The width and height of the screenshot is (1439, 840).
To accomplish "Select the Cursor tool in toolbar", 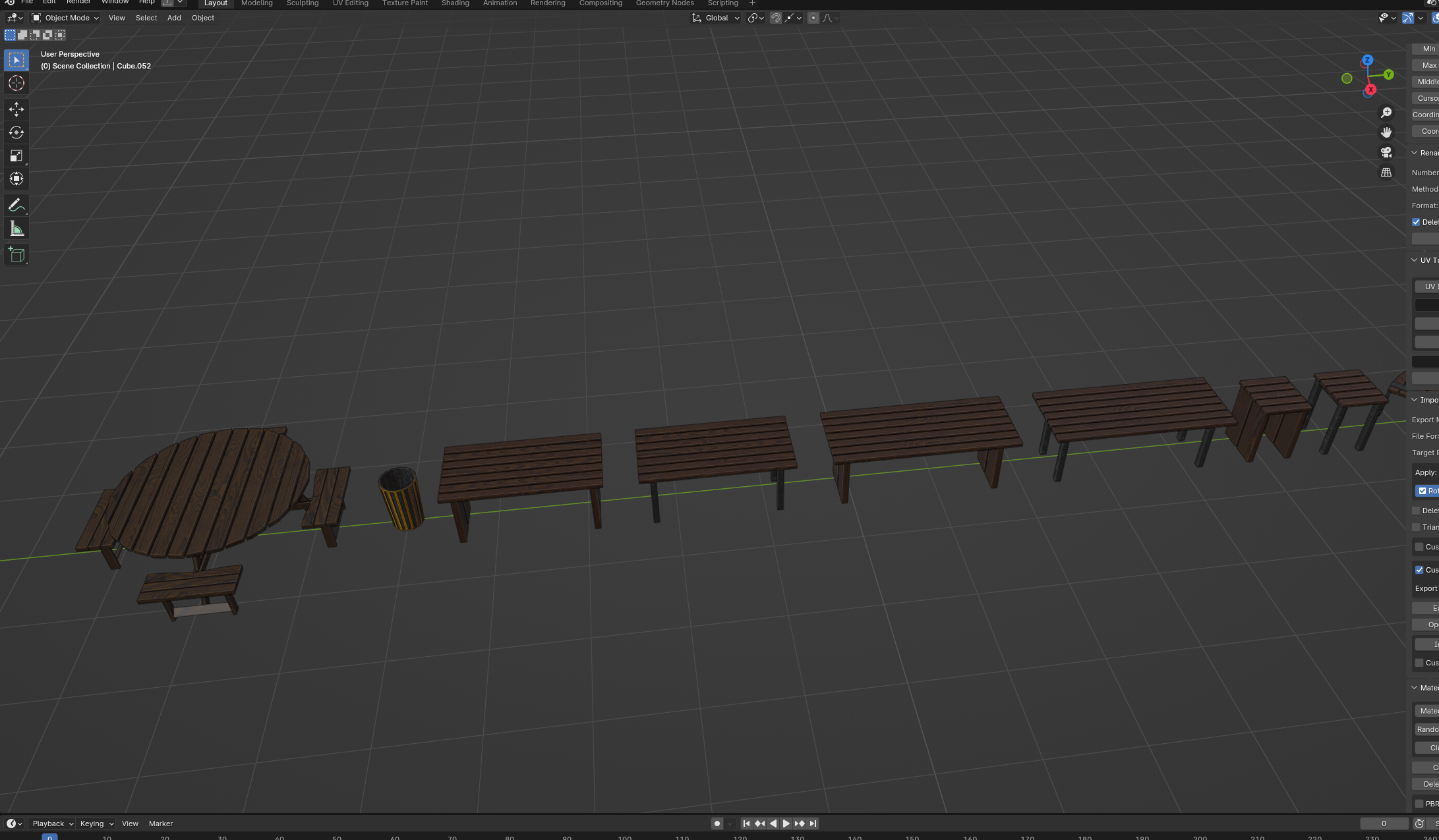I will [x=16, y=83].
